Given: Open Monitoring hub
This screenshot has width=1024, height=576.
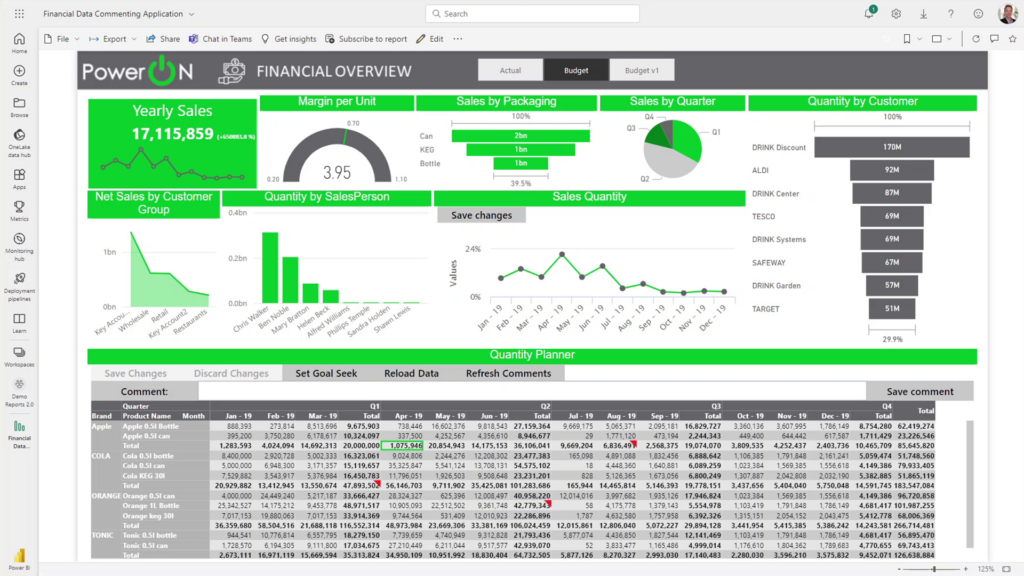Looking at the screenshot, I should click(19, 247).
